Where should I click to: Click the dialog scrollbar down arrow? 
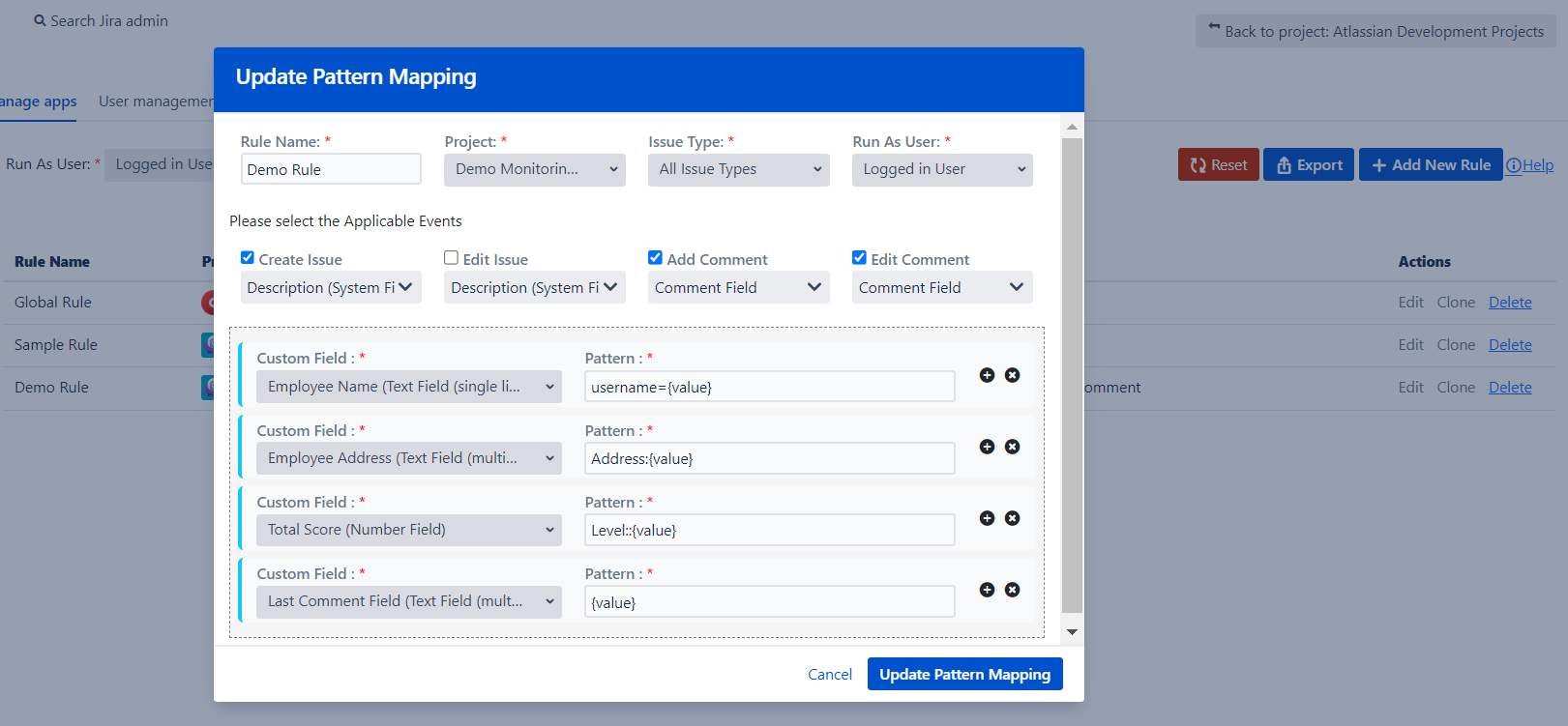(1072, 631)
